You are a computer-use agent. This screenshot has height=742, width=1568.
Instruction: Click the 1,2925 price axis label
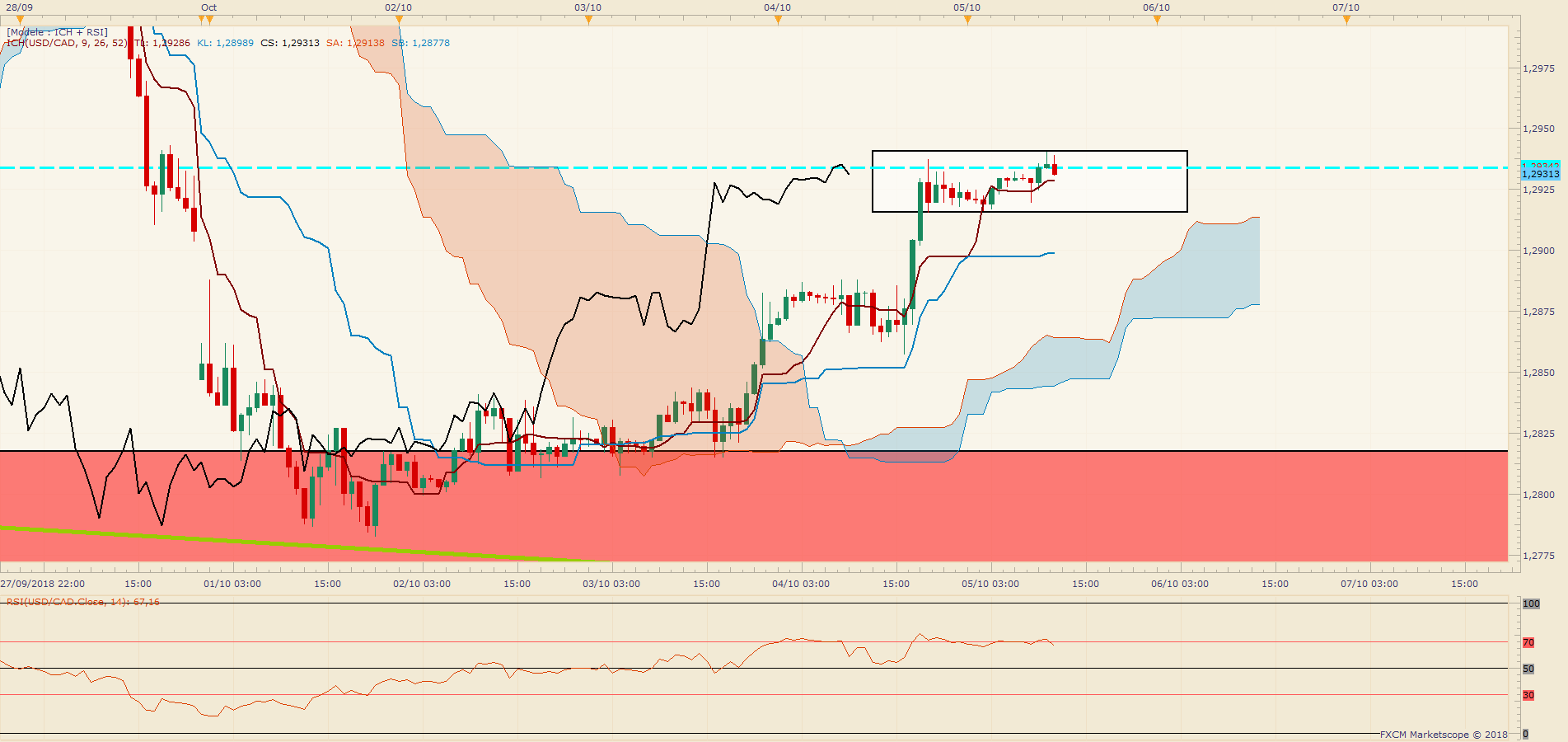[1539, 190]
